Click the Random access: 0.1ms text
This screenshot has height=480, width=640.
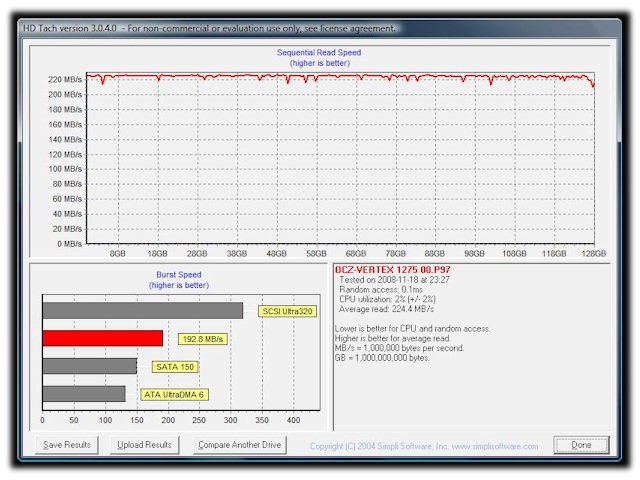coord(381,289)
